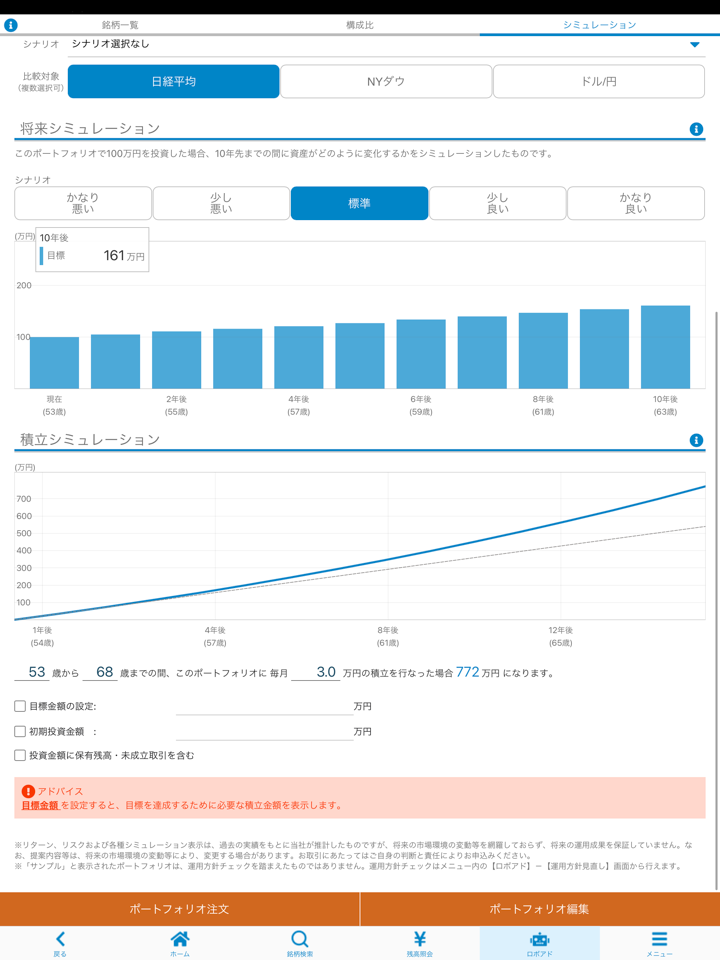Click info icon next to 積立シミュレーション
Image resolution: width=720 pixels, height=960 pixels.
coord(696,440)
